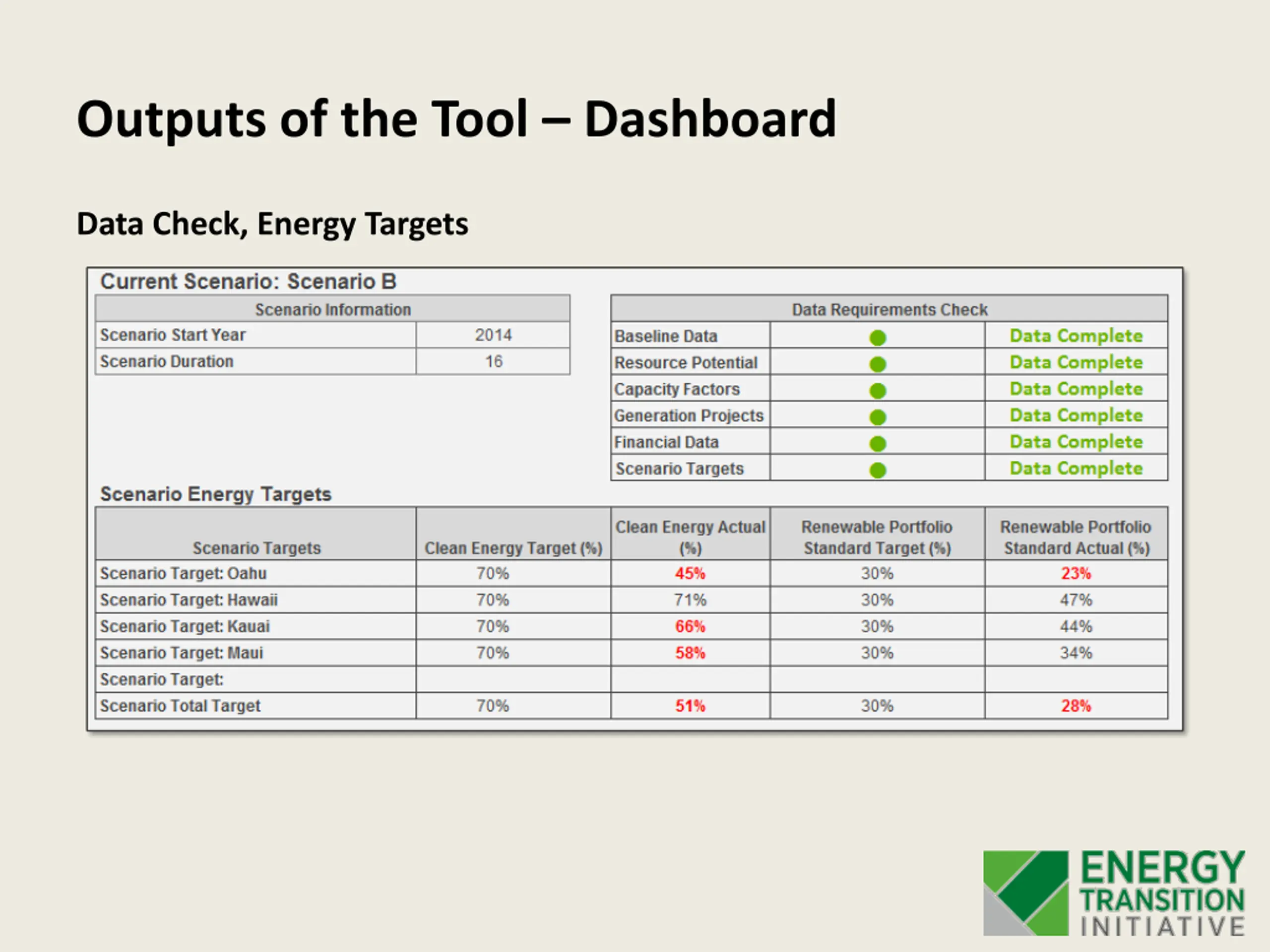The height and width of the screenshot is (952, 1270).
Task: Click the Scenario Targets green status dot
Action: (878, 471)
